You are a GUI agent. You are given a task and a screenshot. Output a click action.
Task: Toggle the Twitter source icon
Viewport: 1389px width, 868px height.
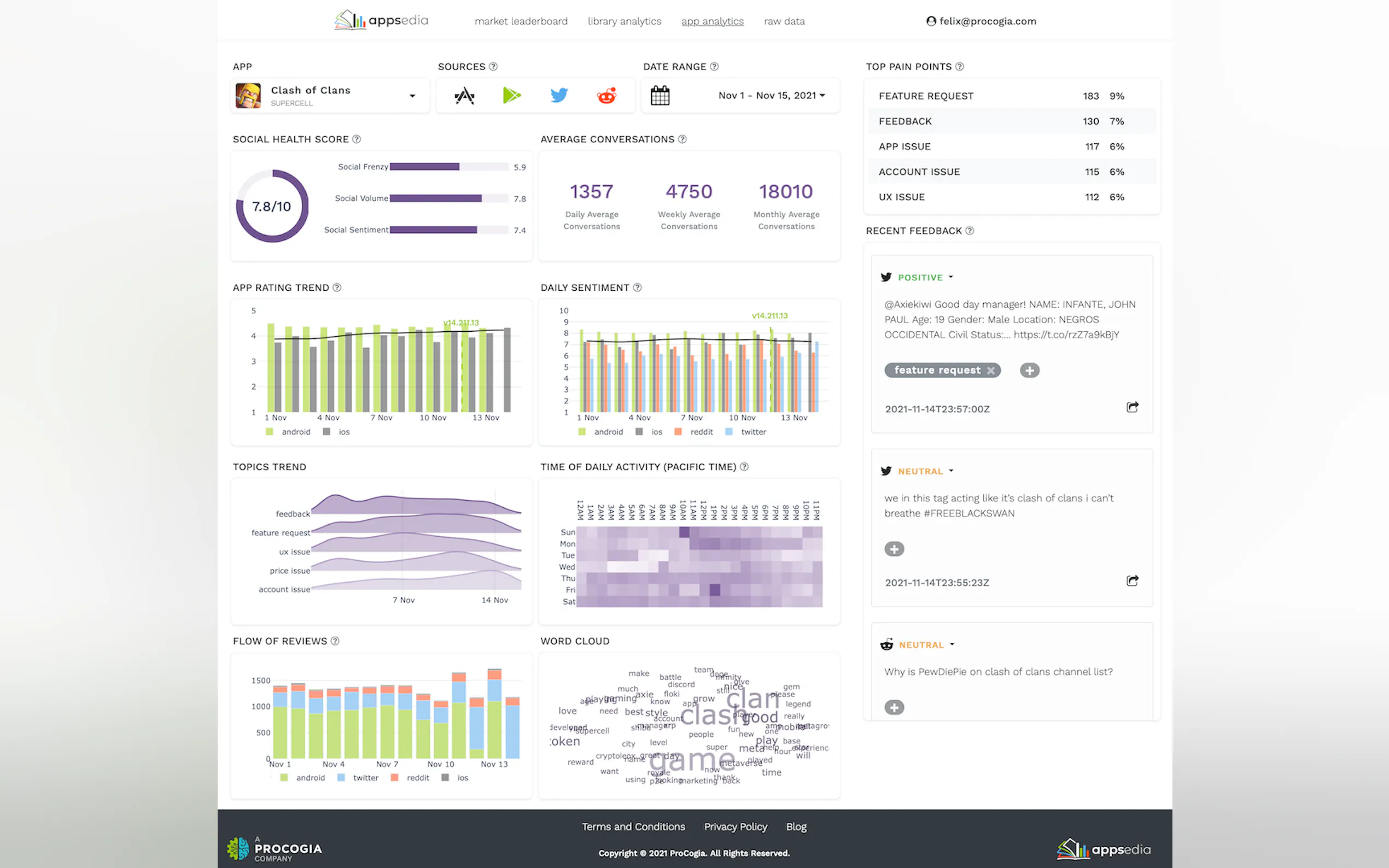[559, 95]
